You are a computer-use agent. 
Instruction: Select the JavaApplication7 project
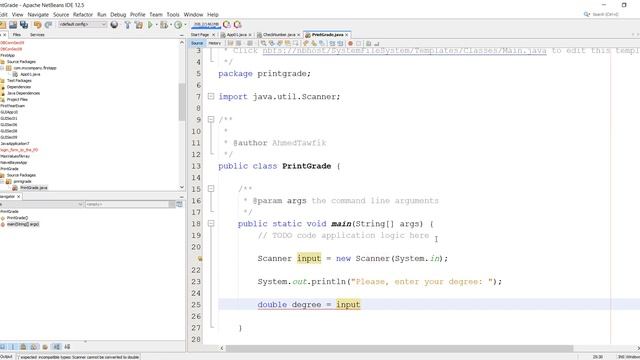pos(15,144)
